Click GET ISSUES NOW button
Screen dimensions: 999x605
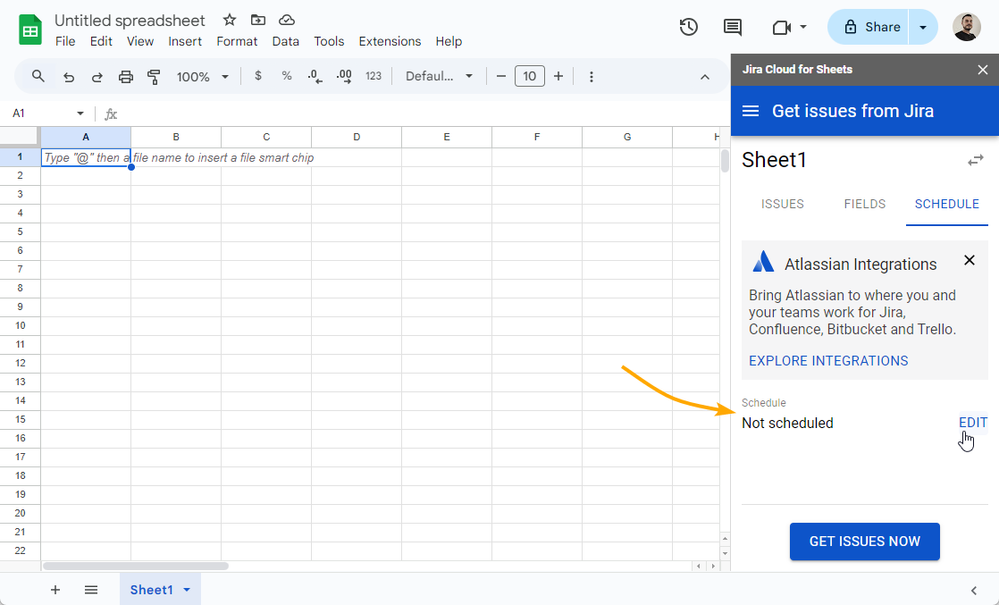tap(865, 541)
